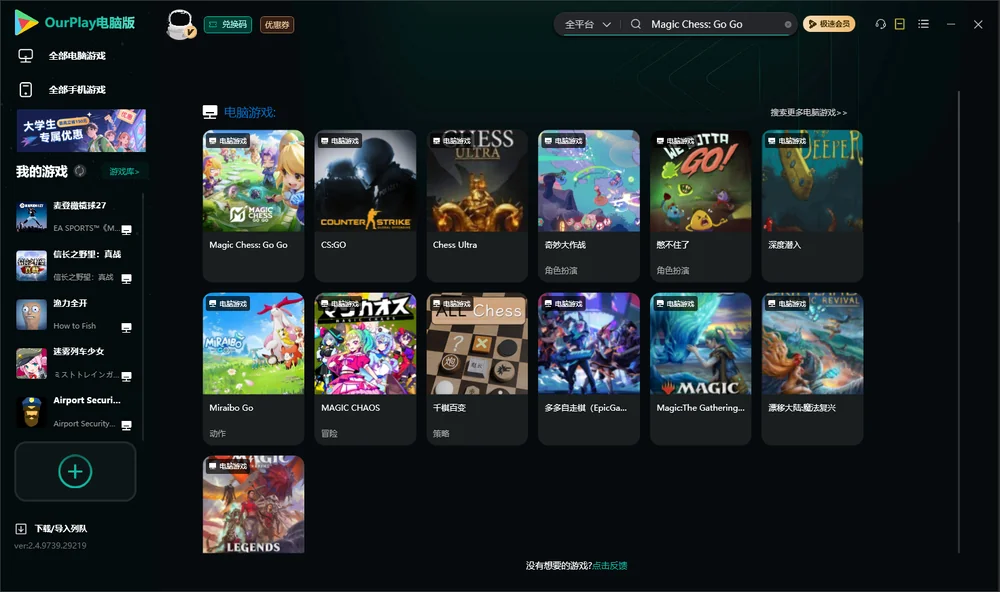The image size is (1000, 592).
Task: Click the yellow window mode icon in title bar
Action: pyautogui.click(x=900, y=24)
